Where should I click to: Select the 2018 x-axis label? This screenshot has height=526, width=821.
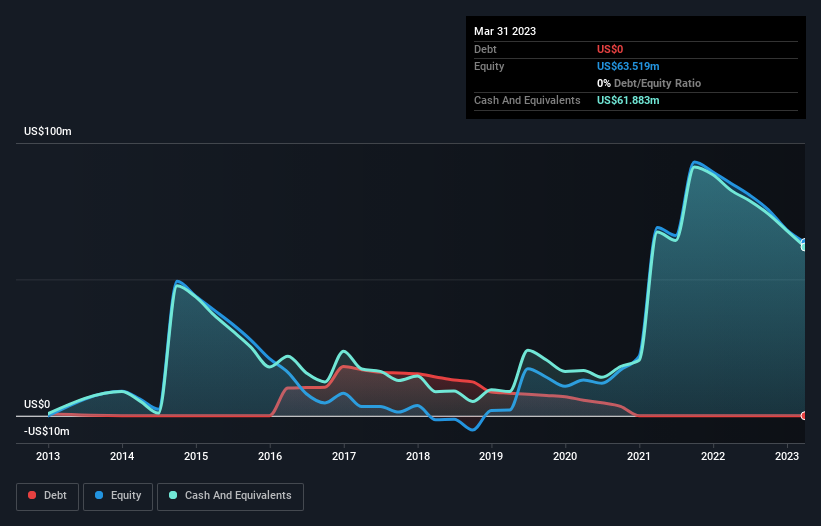pyautogui.click(x=418, y=456)
